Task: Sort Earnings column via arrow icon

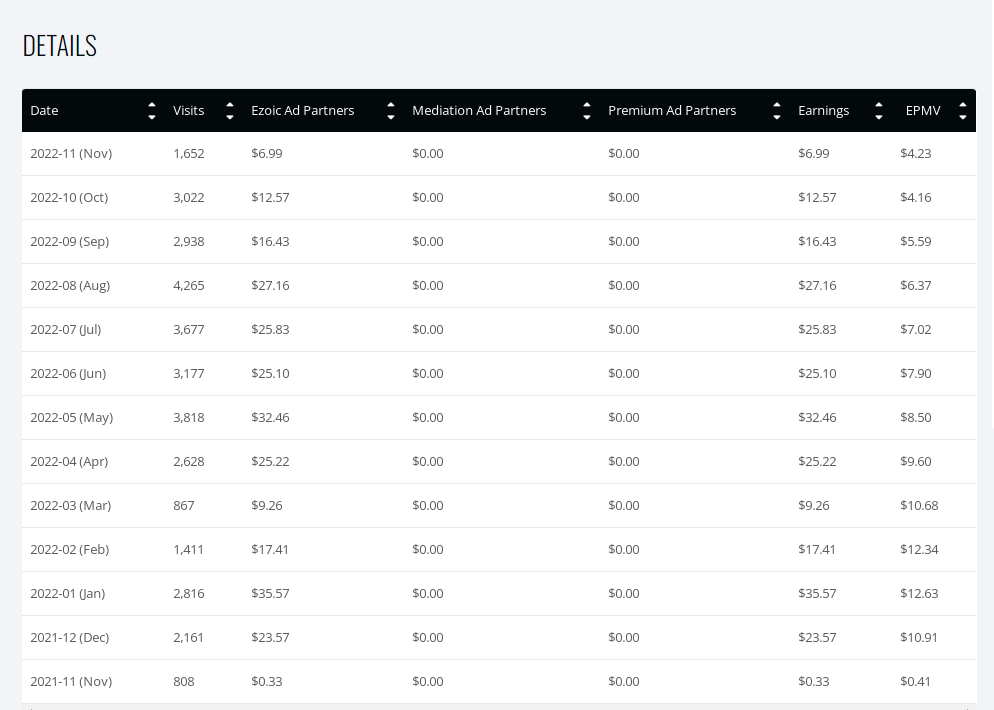Action: (879, 111)
